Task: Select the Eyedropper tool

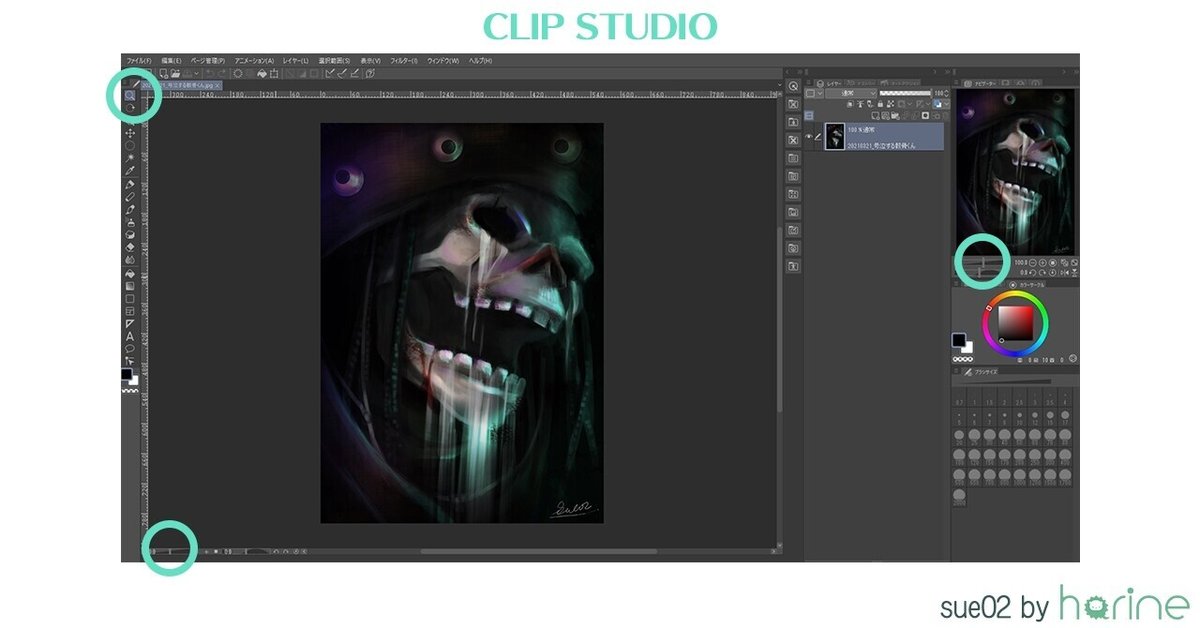Action: point(130,171)
